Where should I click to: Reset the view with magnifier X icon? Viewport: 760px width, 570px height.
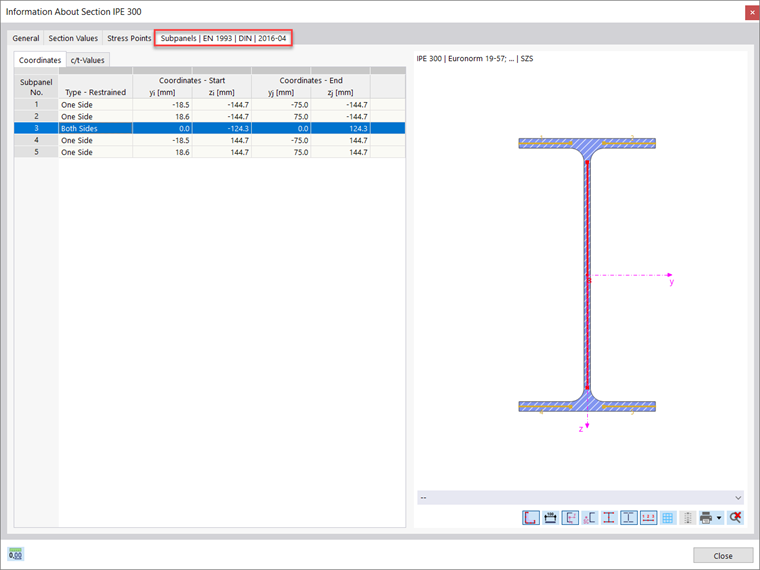click(735, 518)
